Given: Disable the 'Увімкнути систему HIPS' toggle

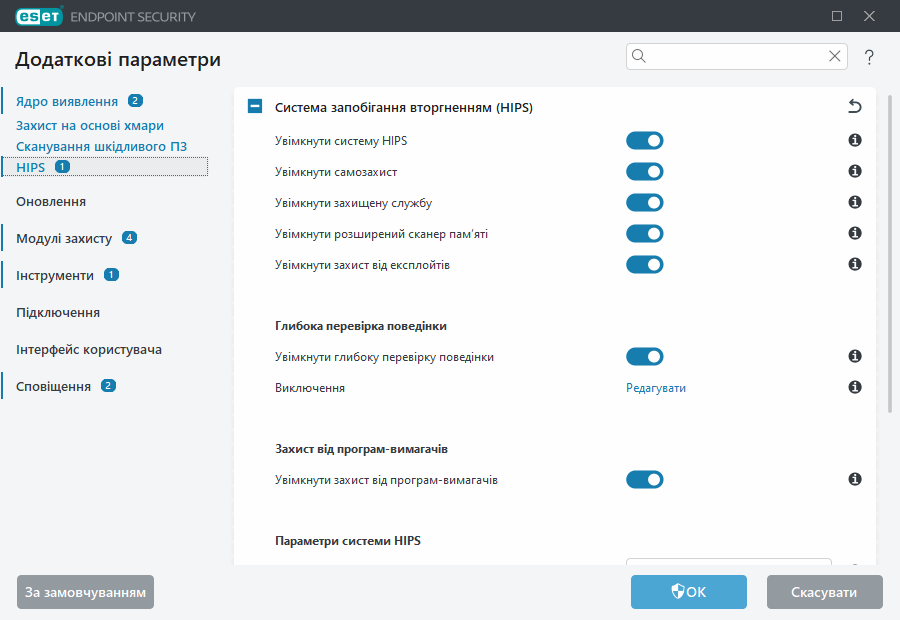Looking at the screenshot, I should (x=645, y=141).
